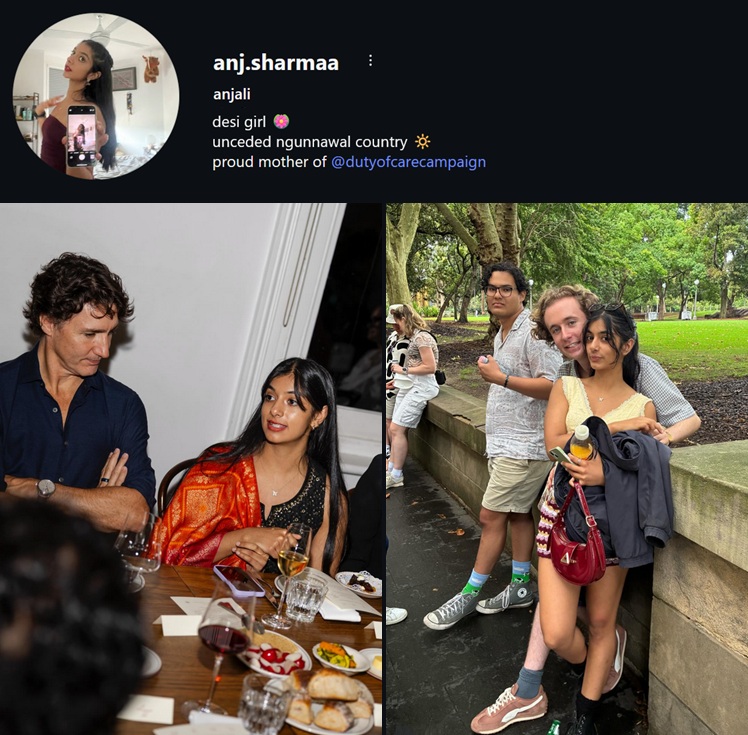The height and width of the screenshot is (735, 748).
Task: Click the wristwatch in the dinner photo
Action: (45, 488)
